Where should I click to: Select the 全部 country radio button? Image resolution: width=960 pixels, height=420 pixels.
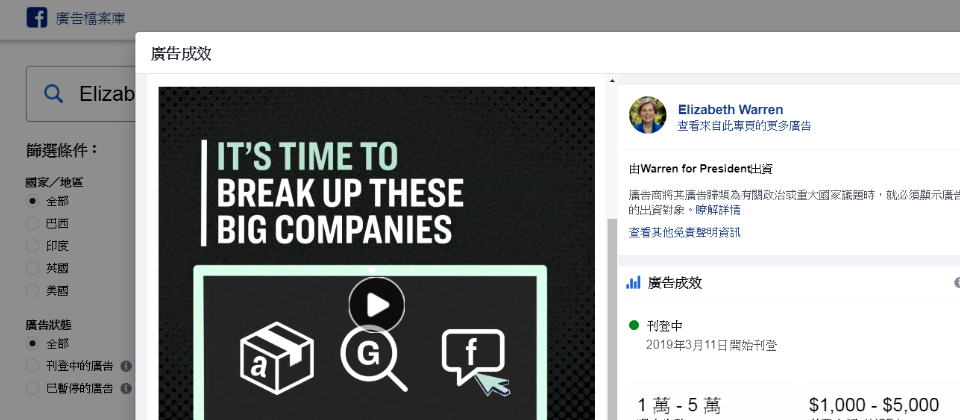[32, 201]
